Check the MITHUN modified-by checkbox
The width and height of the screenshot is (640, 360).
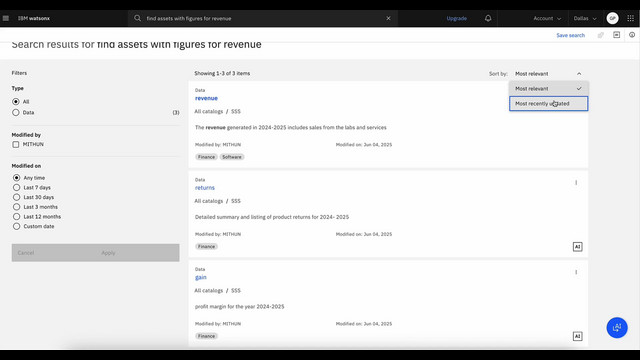point(16,144)
